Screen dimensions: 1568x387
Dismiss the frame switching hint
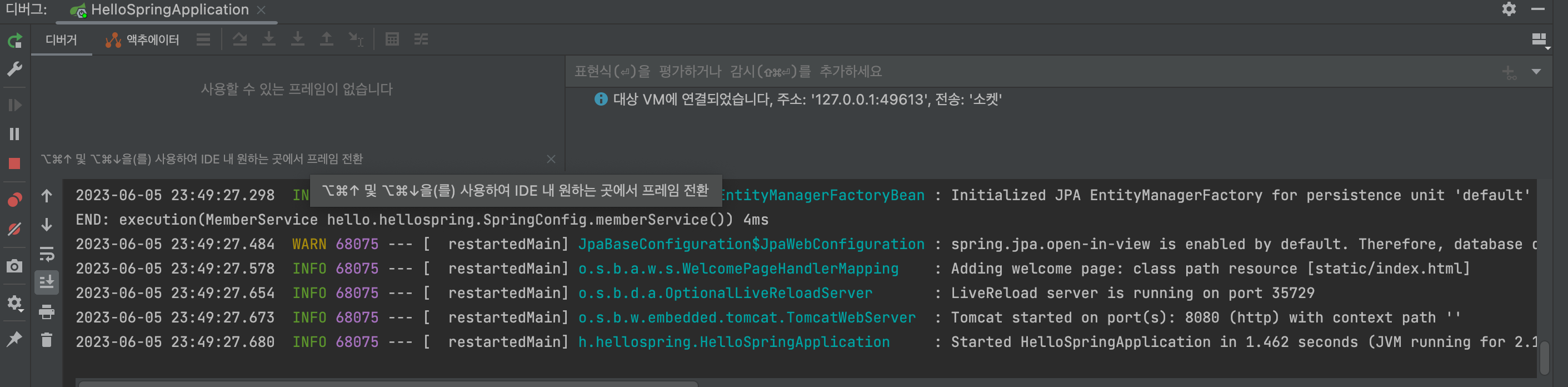[551, 159]
